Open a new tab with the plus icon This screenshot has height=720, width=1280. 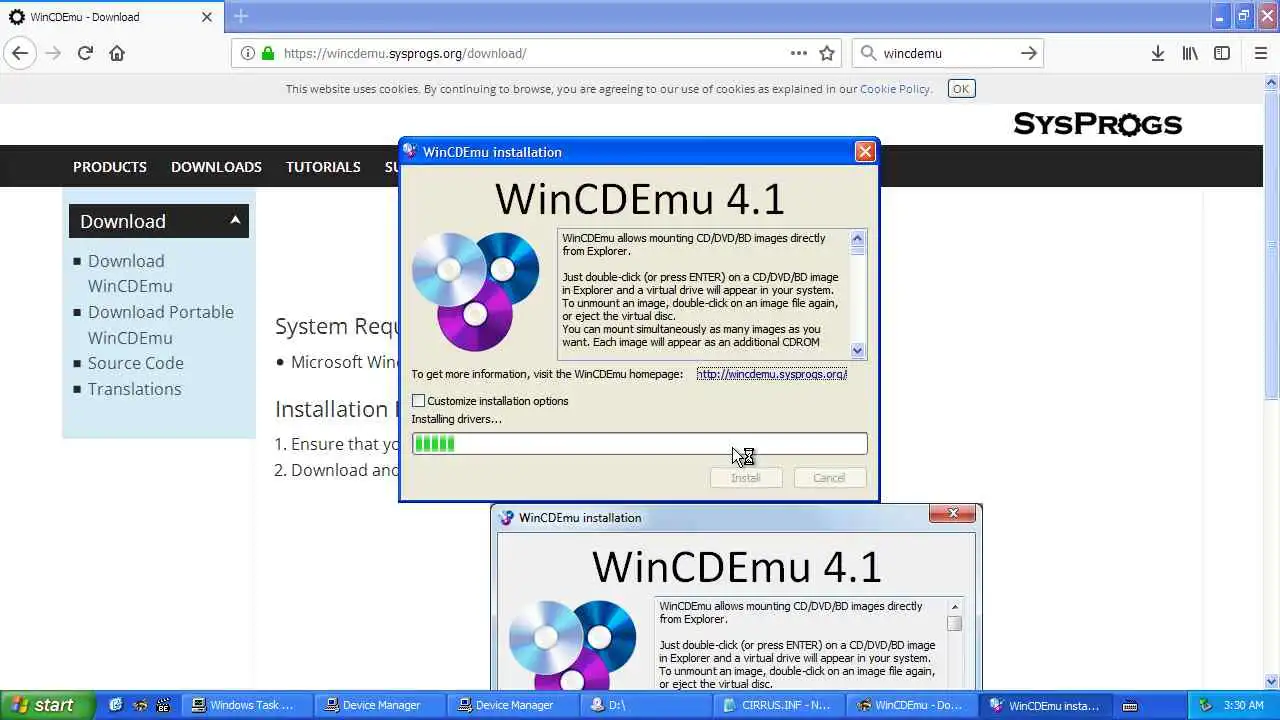(x=241, y=16)
